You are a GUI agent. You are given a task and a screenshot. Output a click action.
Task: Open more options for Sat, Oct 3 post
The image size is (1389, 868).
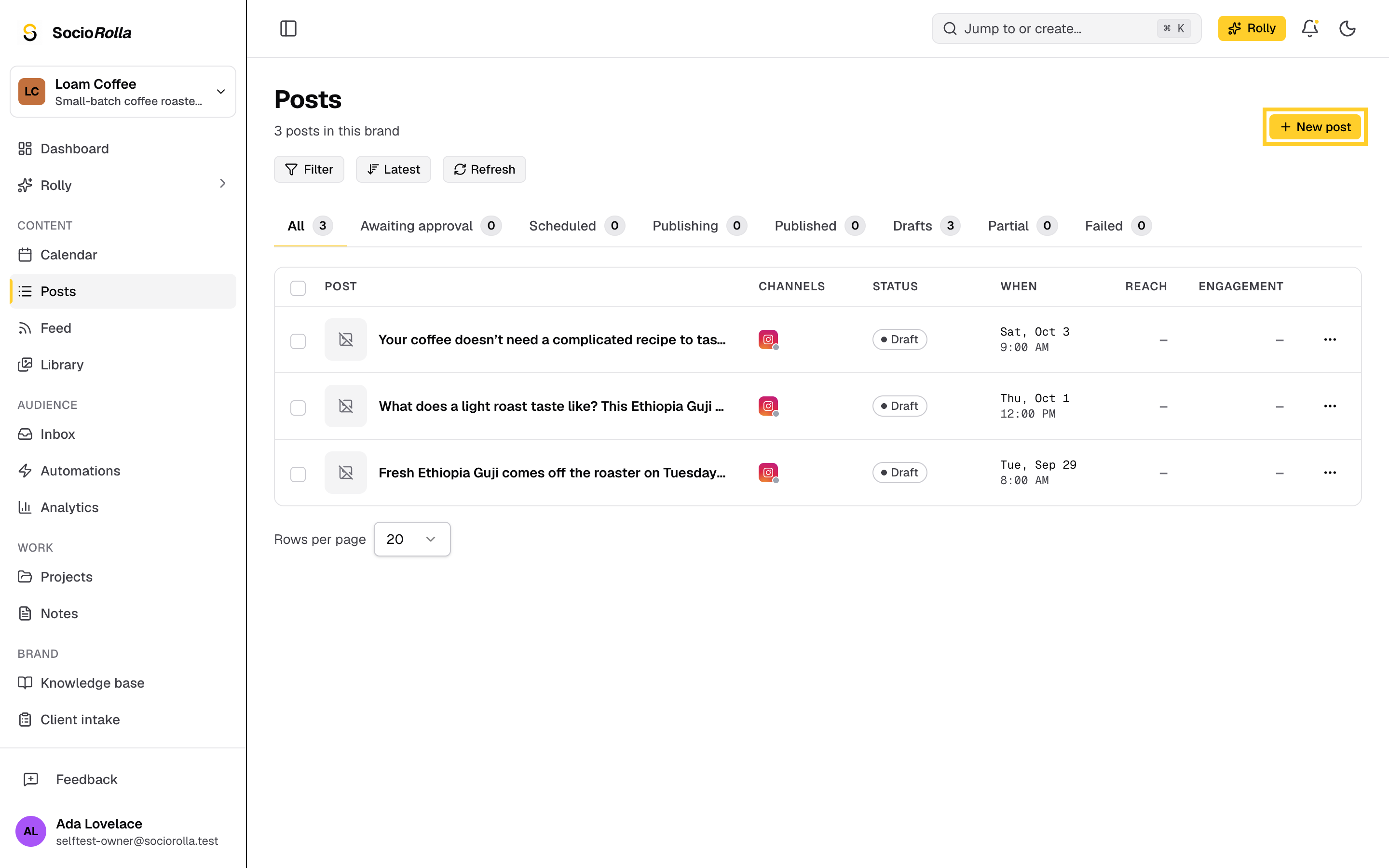(1330, 339)
